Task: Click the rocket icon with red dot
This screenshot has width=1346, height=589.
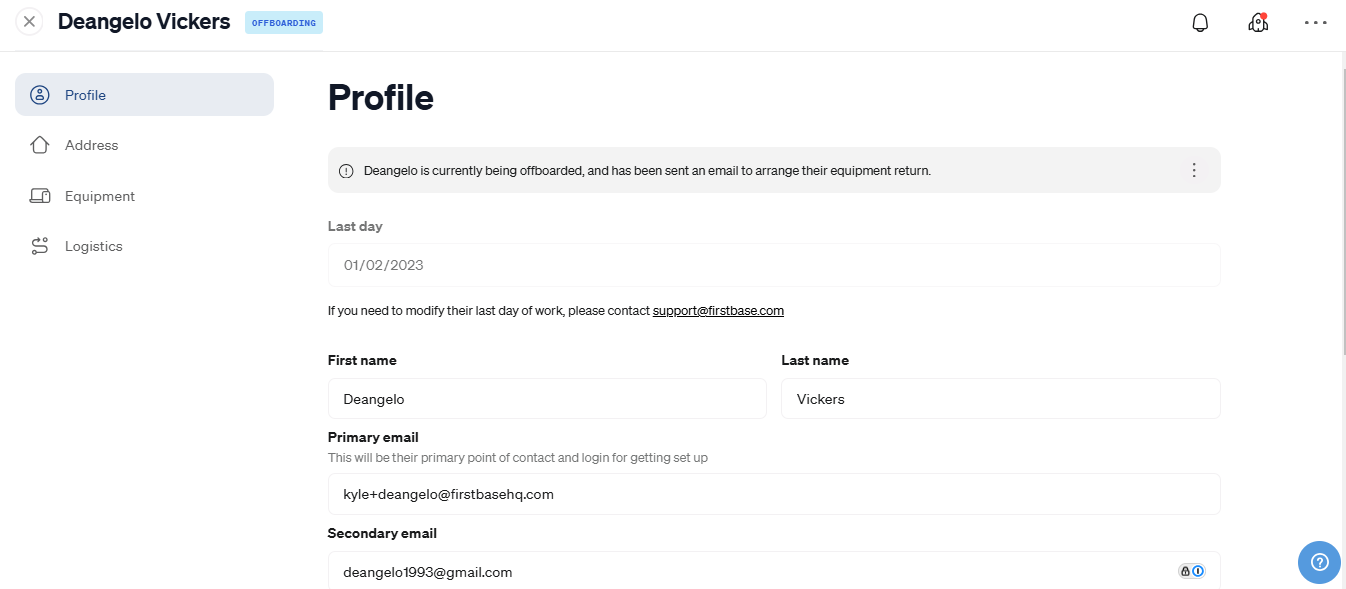Action: pyautogui.click(x=1258, y=22)
